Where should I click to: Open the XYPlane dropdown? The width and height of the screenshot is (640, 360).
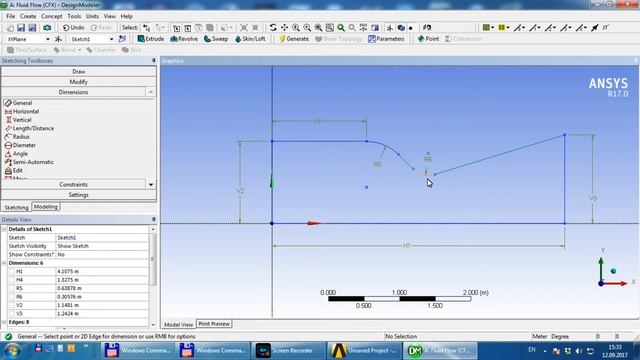click(x=47, y=39)
